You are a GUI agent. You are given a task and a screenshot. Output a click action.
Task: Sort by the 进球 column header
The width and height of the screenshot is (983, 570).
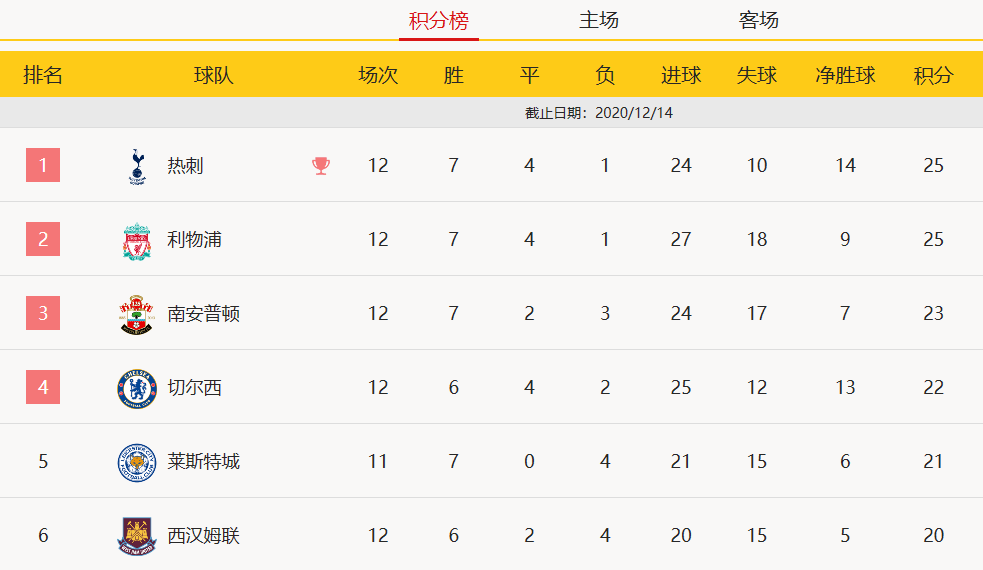point(681,75)
